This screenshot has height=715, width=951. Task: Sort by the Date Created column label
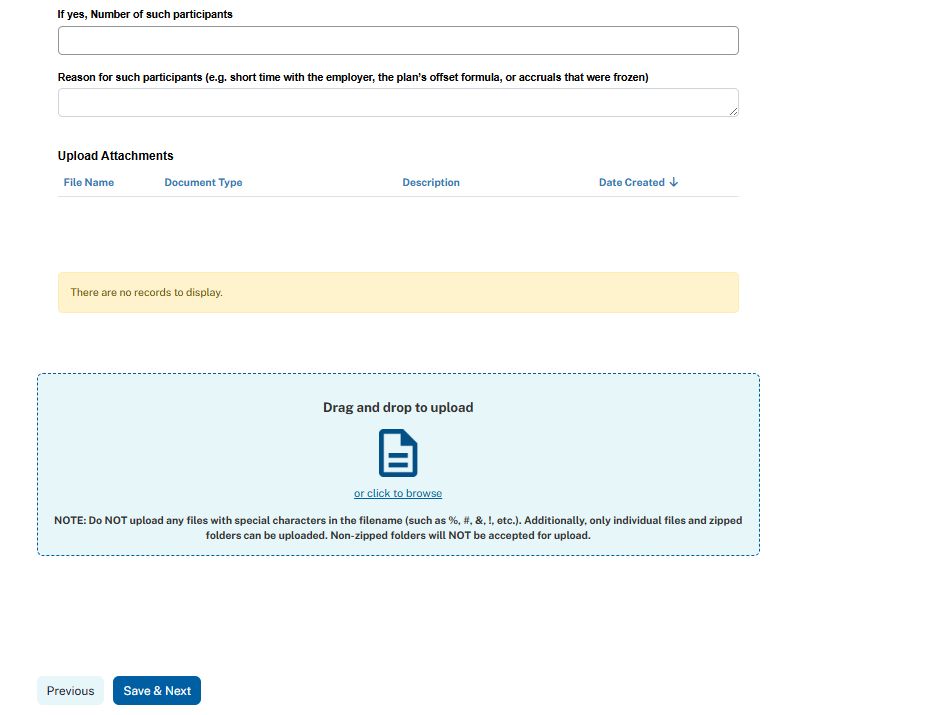coord(631,183)
